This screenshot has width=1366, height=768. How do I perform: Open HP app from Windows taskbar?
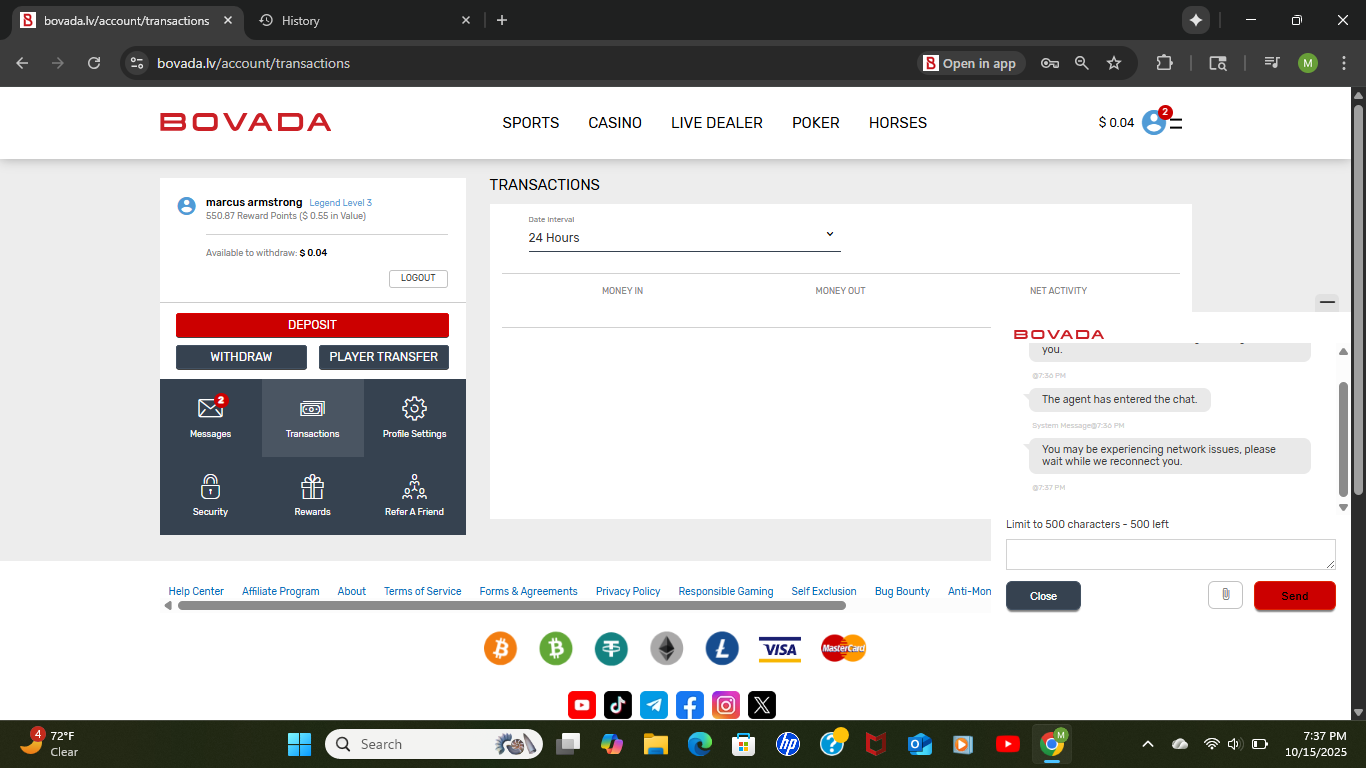pyautogui.click(x=787, y=744)
